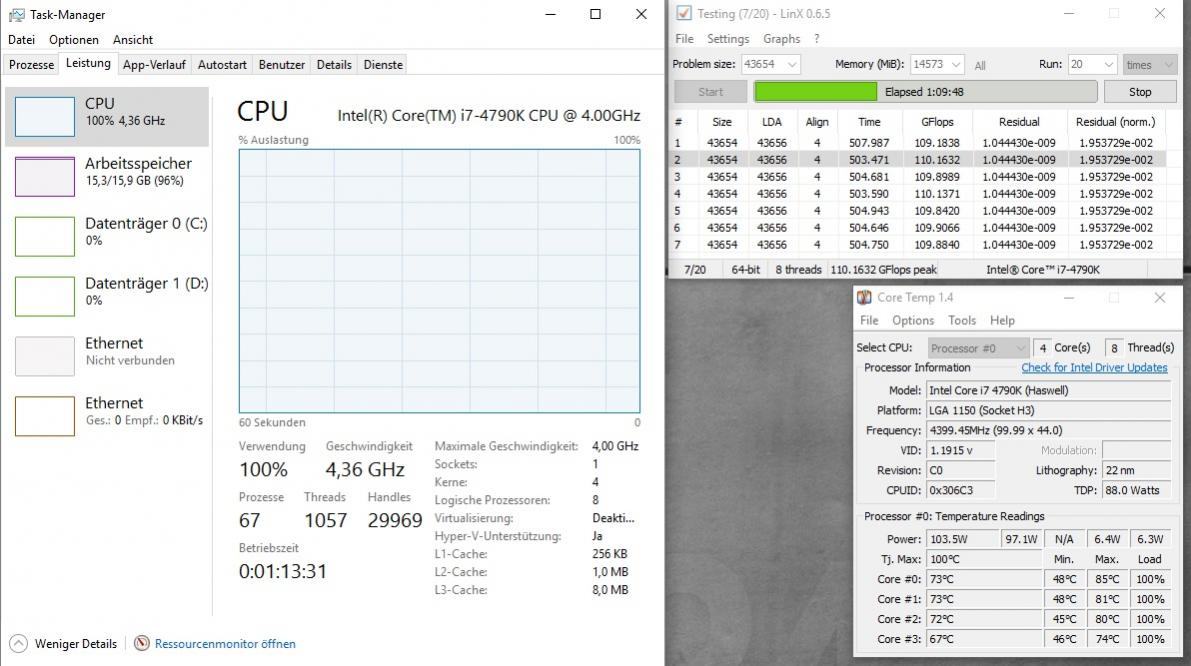Click the Check for Intel Driver Updates link
This screenshot has width=1191, height=666.
tap(1094, 368)
